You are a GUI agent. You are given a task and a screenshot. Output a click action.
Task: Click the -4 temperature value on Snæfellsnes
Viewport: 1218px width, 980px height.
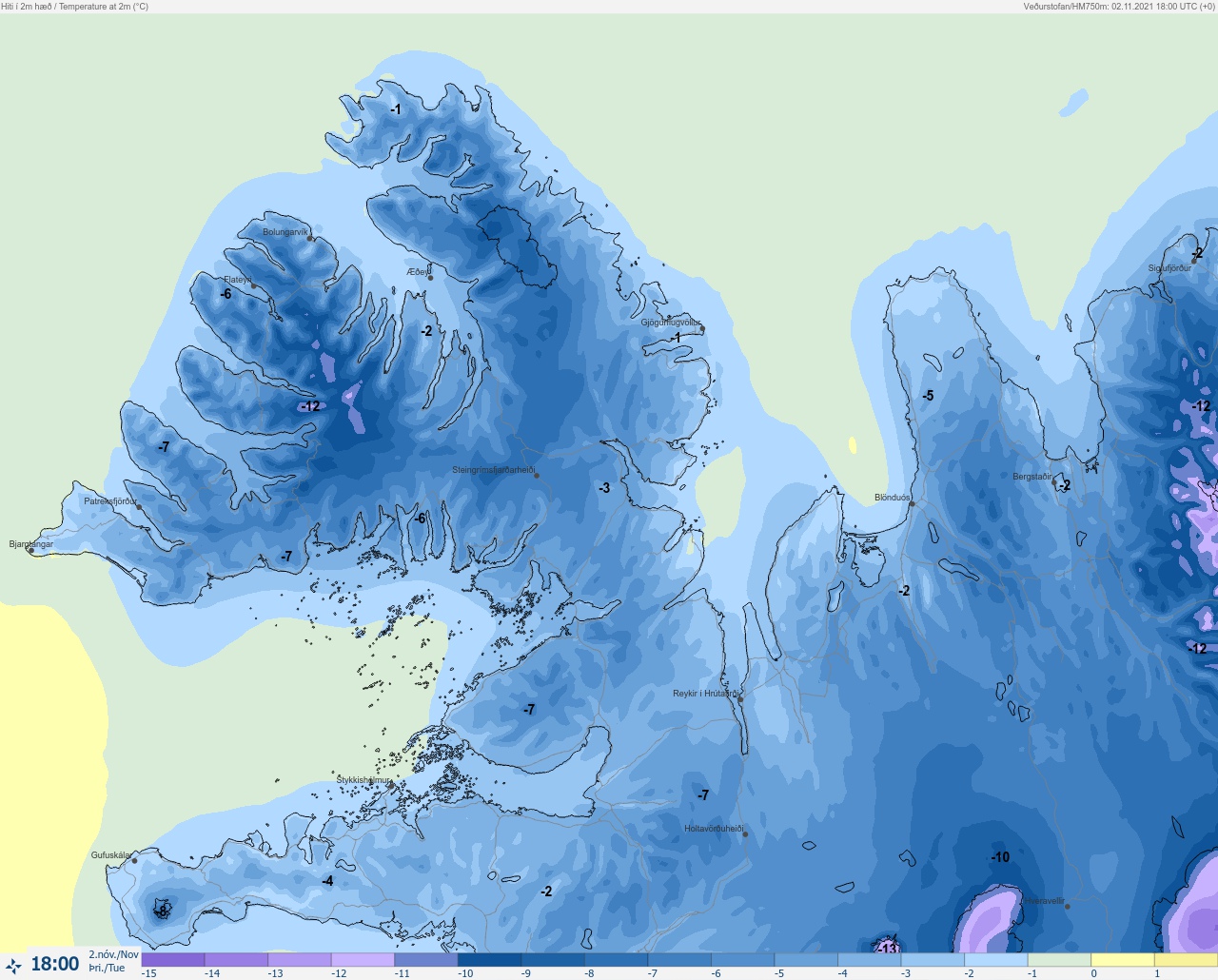pos(327,881)
